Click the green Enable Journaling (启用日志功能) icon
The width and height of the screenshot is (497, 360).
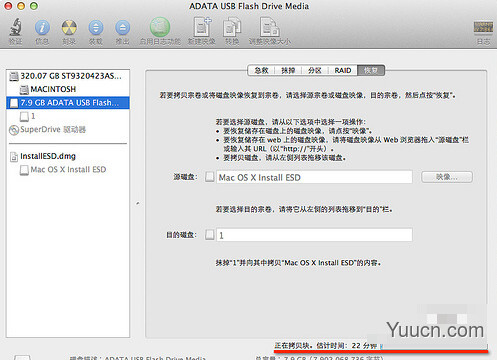click(x=160, y=27)
